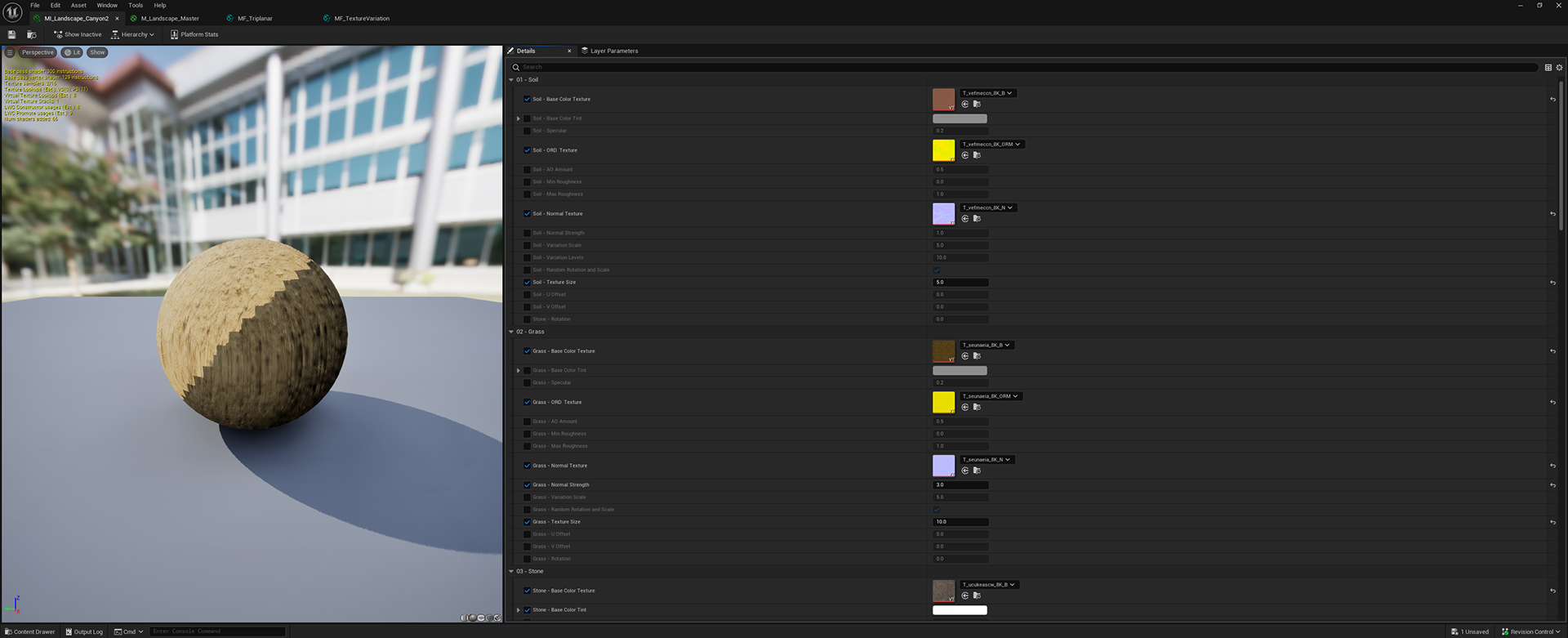Click the 1 Unsaved indicator
Image resolution: width=1568 pixels, height=638 pixels.
[1470, 631]
